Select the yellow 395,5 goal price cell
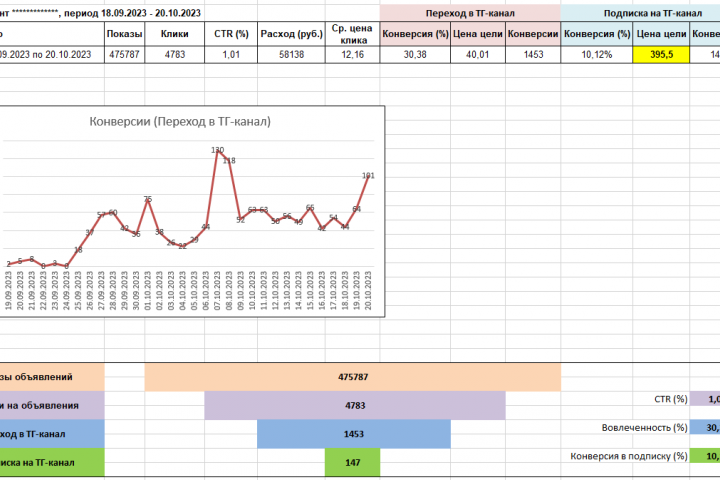 661,55
